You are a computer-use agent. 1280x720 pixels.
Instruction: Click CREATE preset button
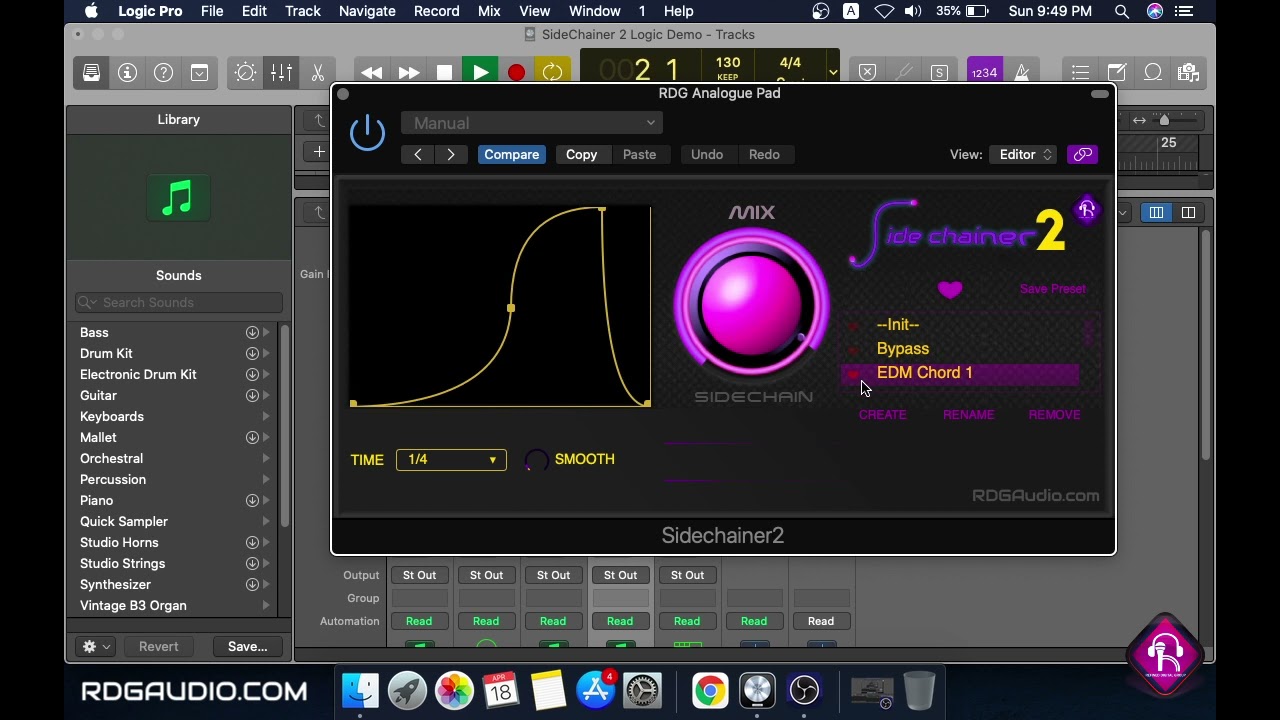click(882, 414)
